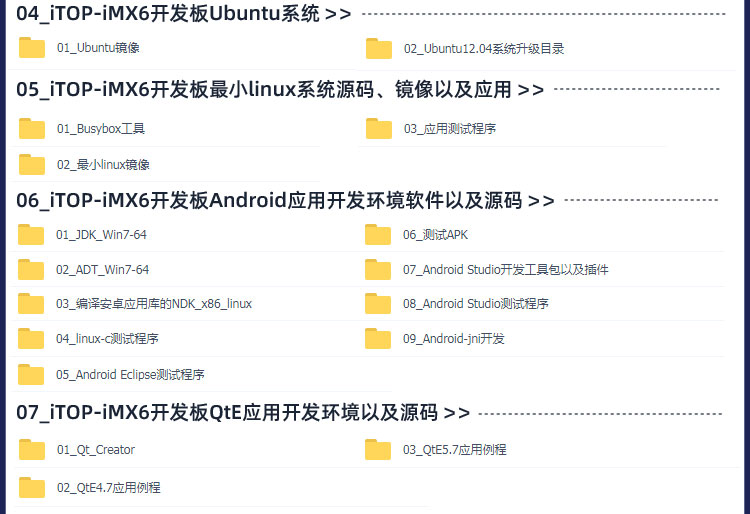The image size is (750, 514).
Task: Click the 01_Busybox工具 folder icon
Action: (x=32, y=128)
